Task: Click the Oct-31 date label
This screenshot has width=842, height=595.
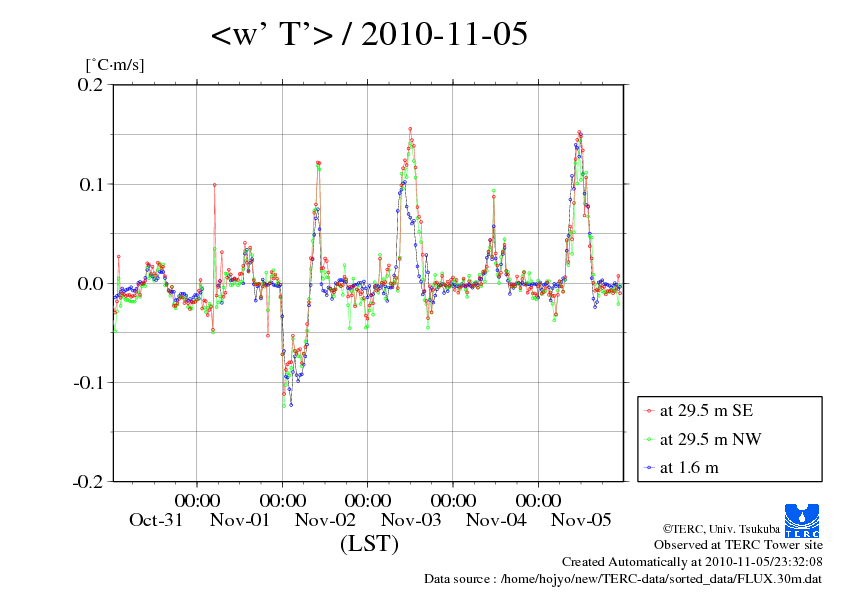Action: [156, 520]
